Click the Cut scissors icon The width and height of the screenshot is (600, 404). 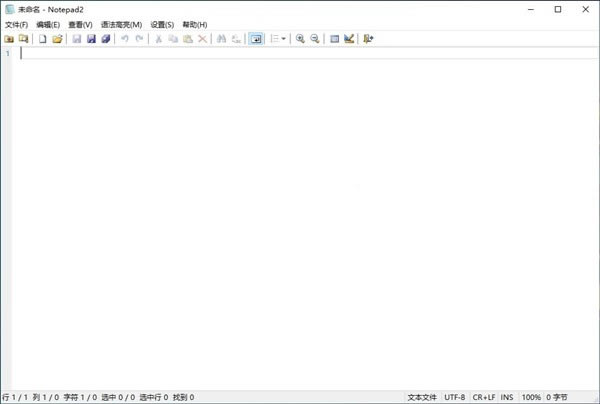(158, 39)
